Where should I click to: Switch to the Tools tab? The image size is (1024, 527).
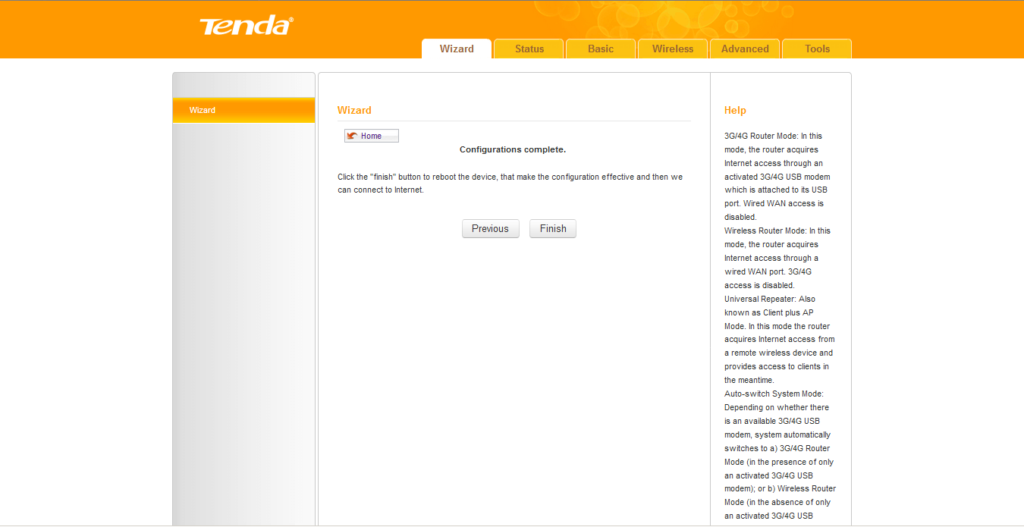[817, 49]
